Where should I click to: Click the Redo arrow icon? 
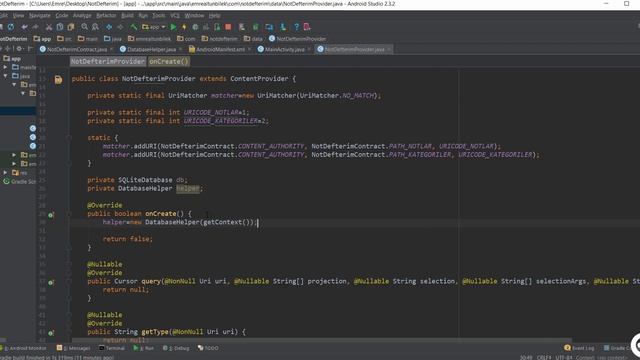click(x=36, y=27)
